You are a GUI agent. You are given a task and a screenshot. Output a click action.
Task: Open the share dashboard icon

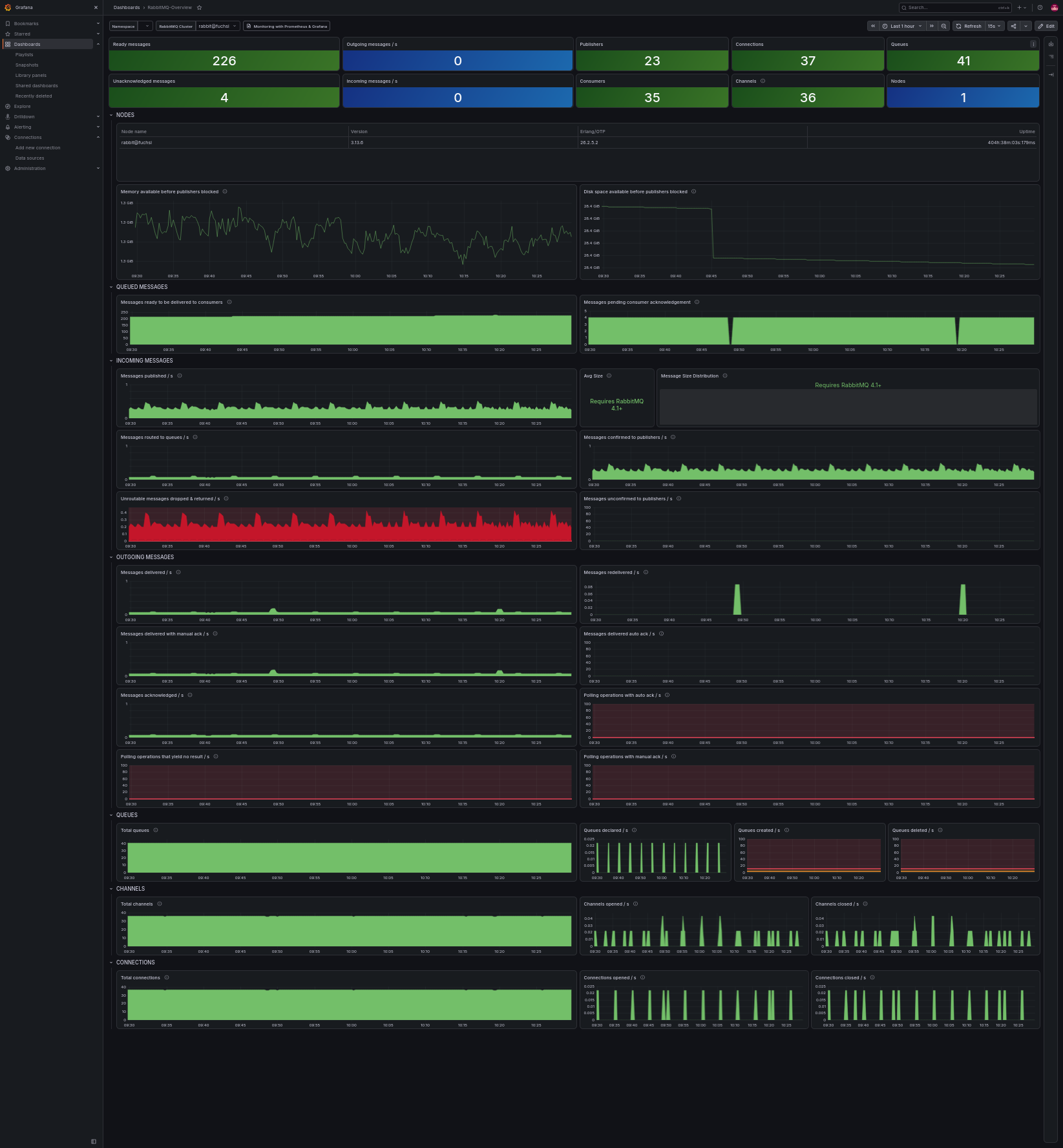pos(1013,26)
